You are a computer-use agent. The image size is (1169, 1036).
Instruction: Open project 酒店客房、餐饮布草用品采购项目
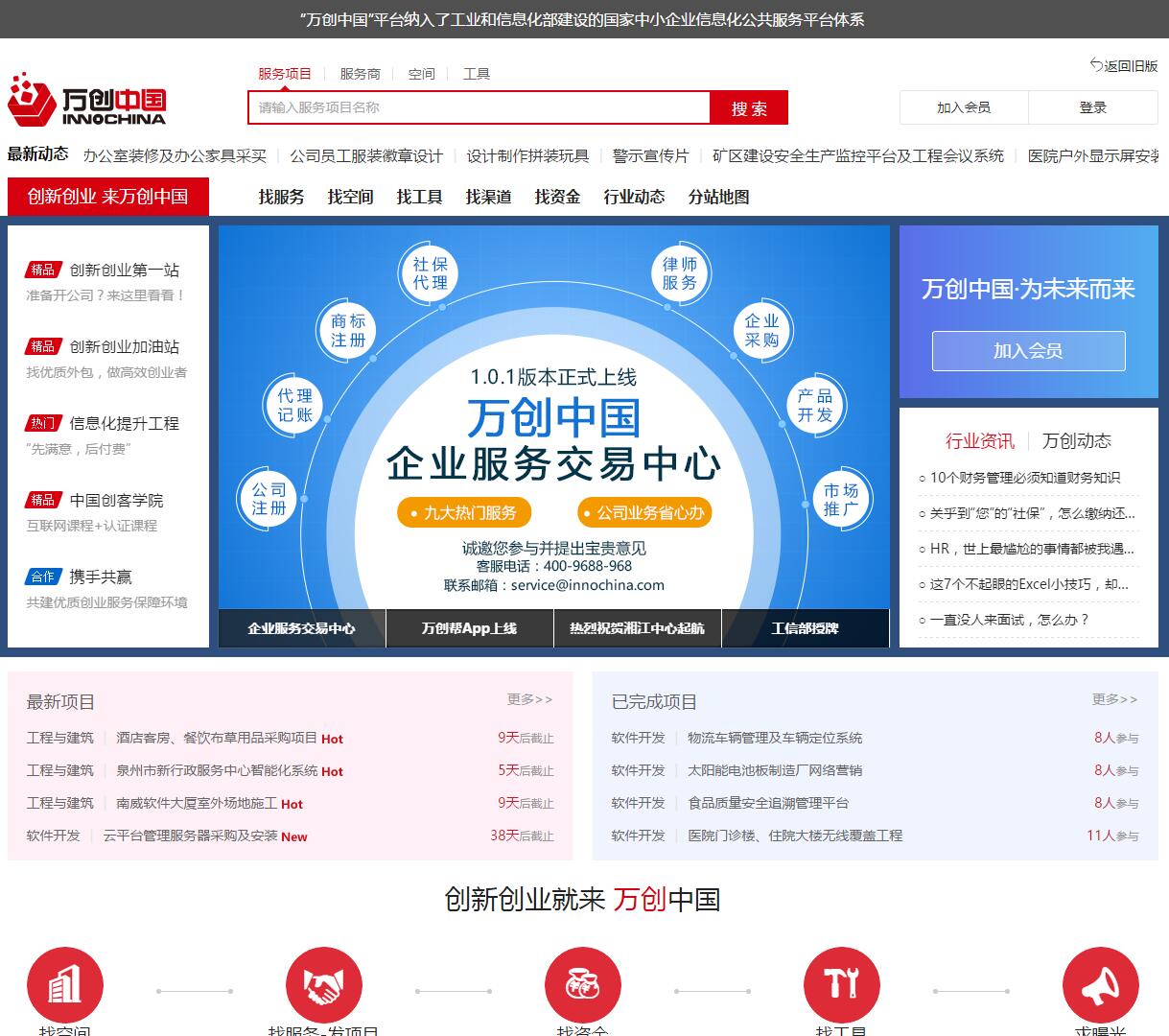click(x=217, y=738)
